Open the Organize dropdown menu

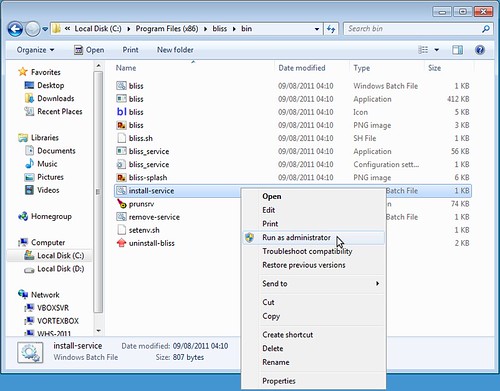pyautogui.click(x=35, y=50)
